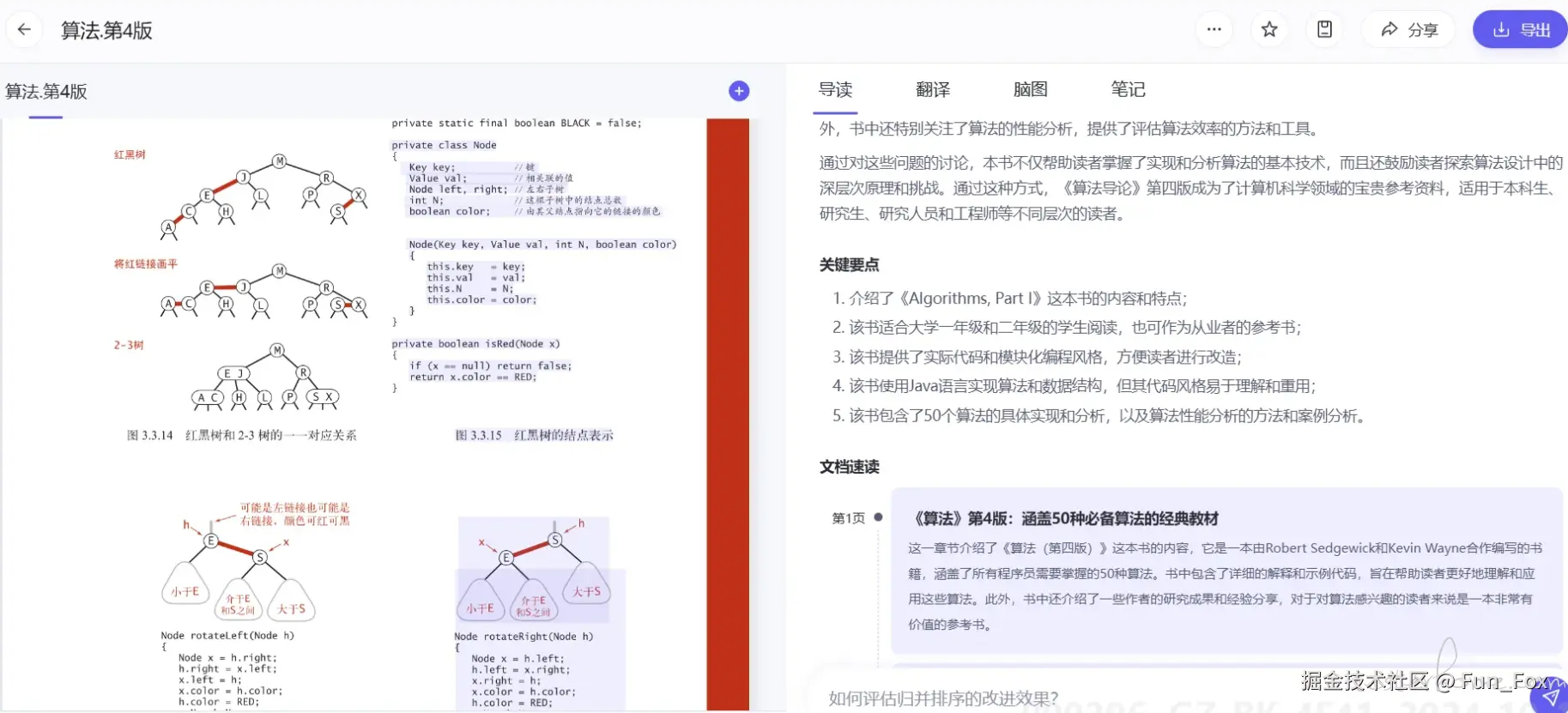Viewport: 1568px width, 713px height.
Task: Go back using the arrow icon
Action: coord(24,30)
